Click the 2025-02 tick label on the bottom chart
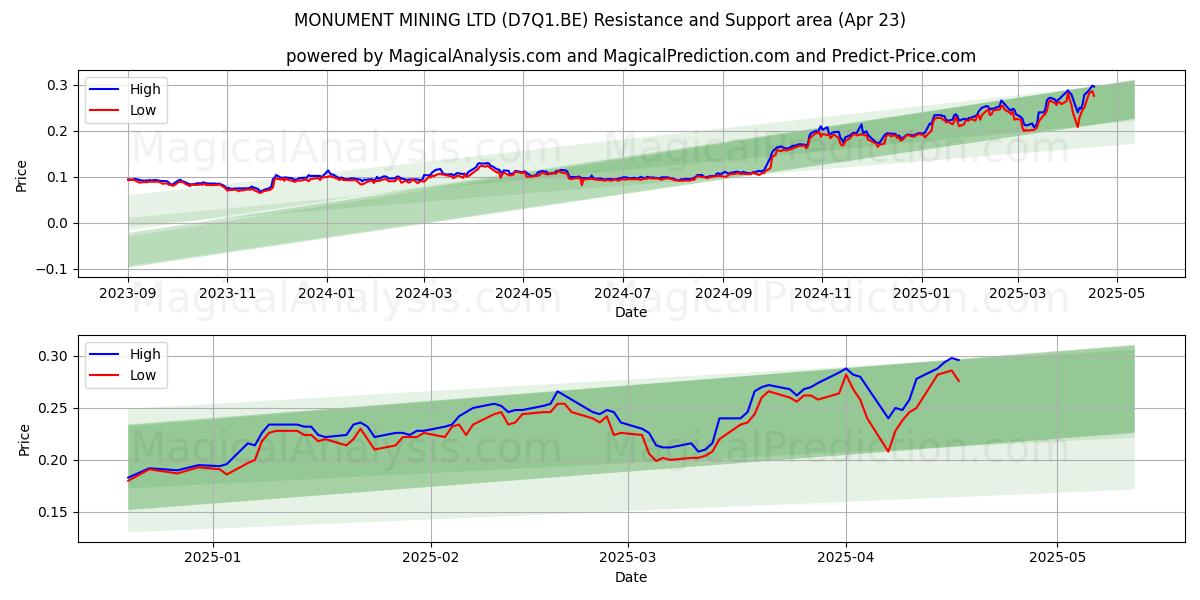This screenshot has height=600, width=1200. 432,560
